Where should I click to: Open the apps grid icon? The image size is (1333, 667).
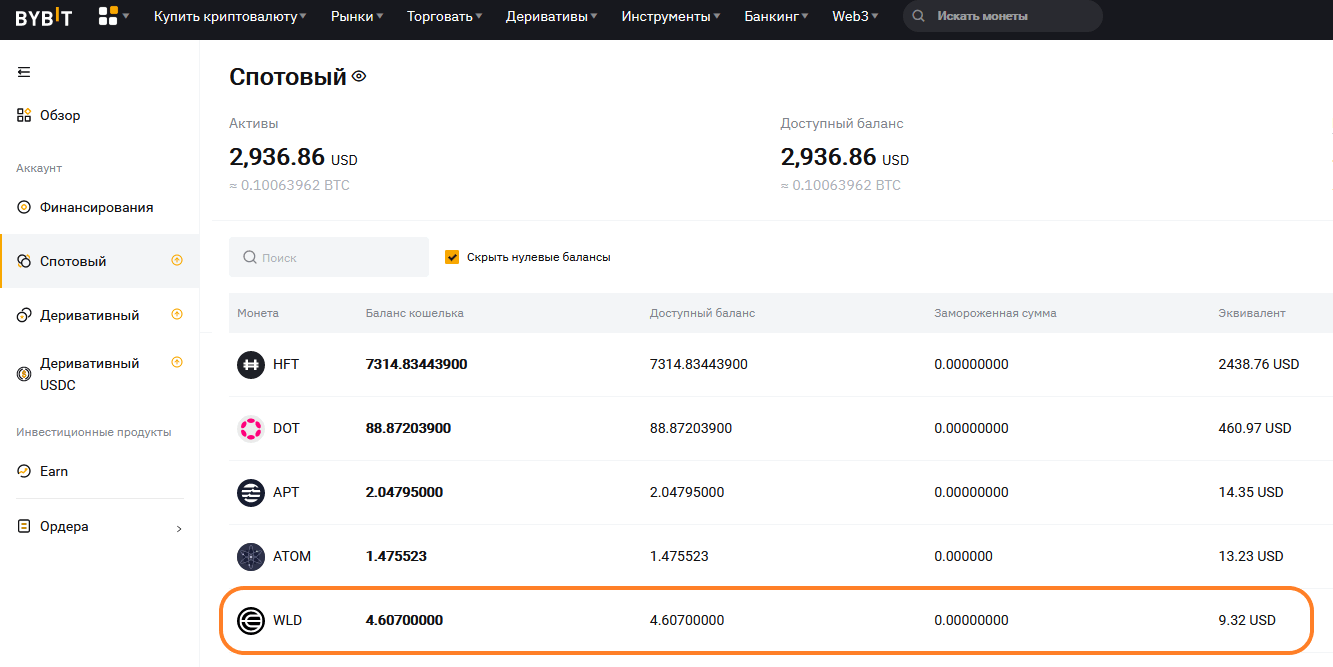tap(108, 16)
